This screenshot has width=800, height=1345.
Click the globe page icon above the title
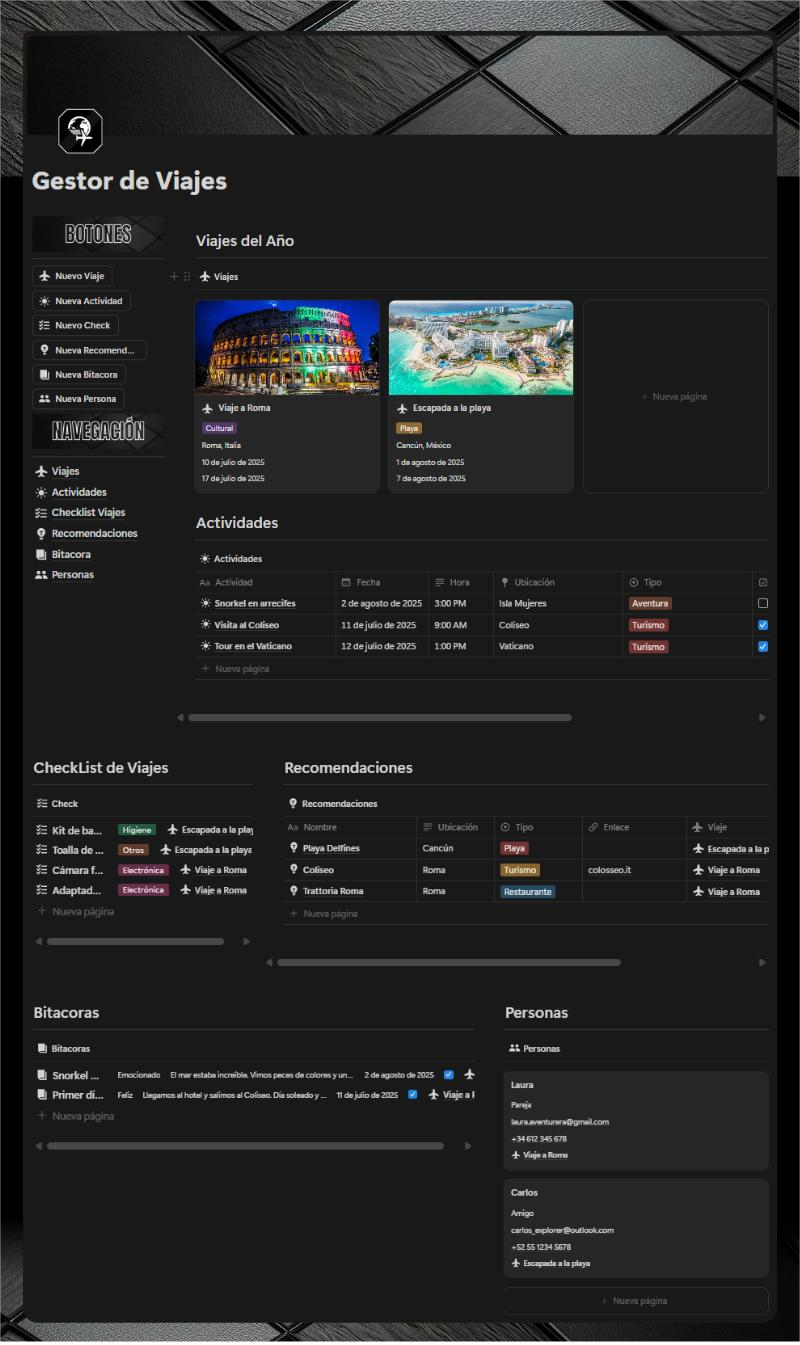point(80,131)
